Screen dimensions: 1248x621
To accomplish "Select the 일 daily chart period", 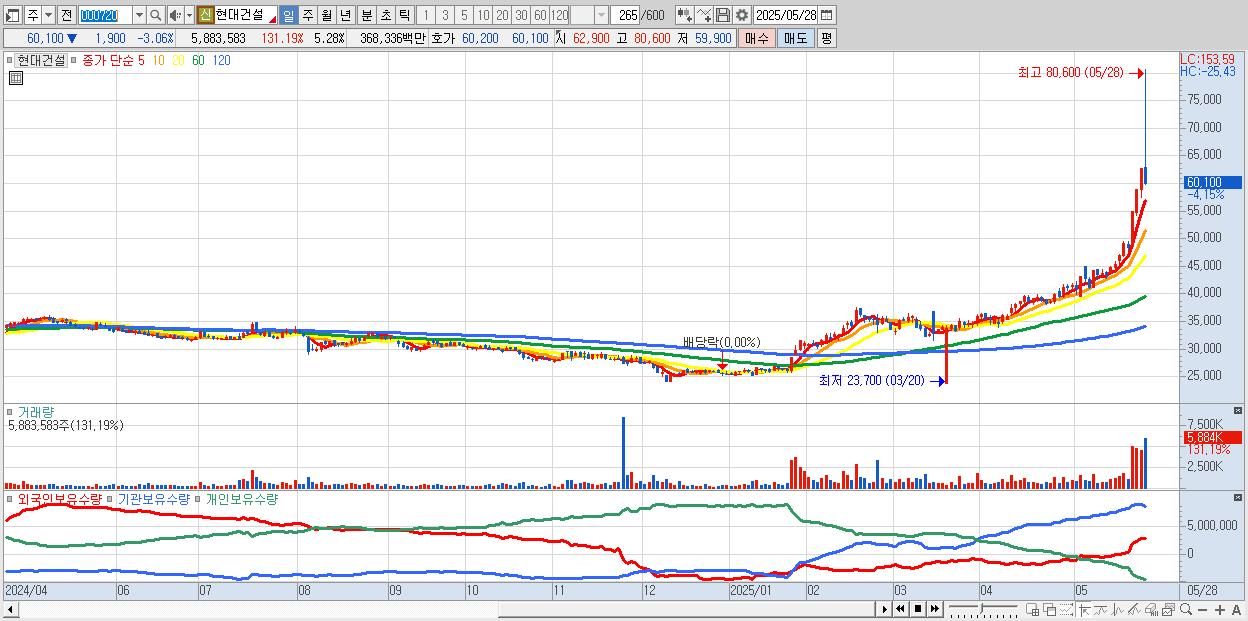I will point(288,15).
